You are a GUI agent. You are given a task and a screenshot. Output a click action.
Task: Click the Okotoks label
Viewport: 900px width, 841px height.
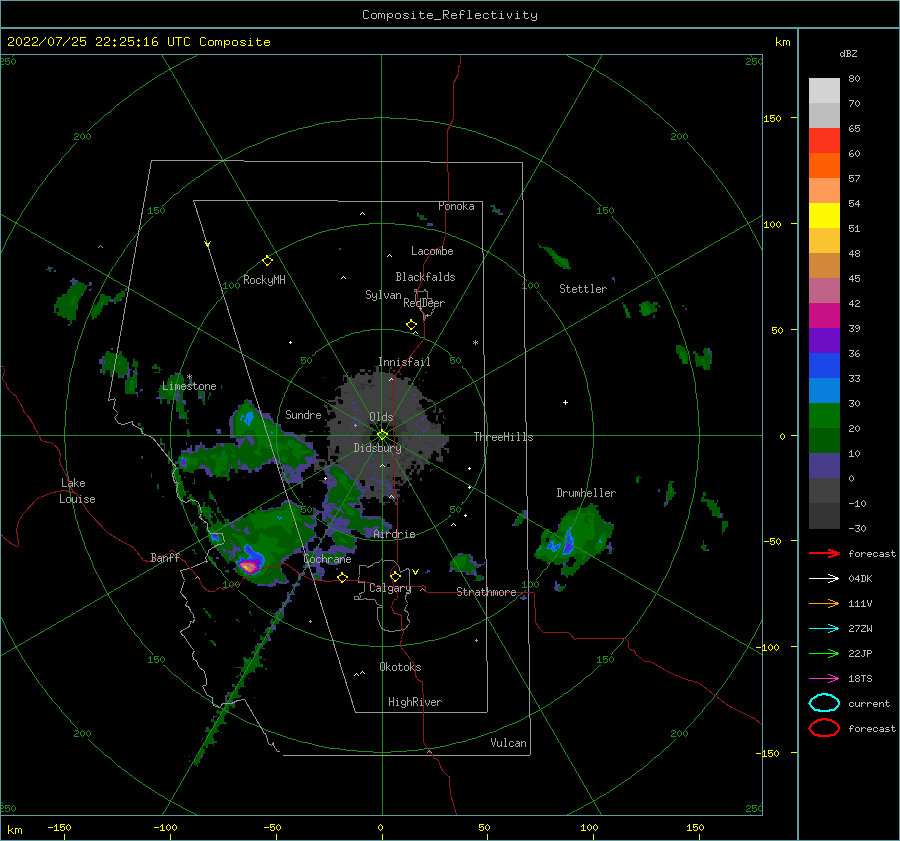400,667
